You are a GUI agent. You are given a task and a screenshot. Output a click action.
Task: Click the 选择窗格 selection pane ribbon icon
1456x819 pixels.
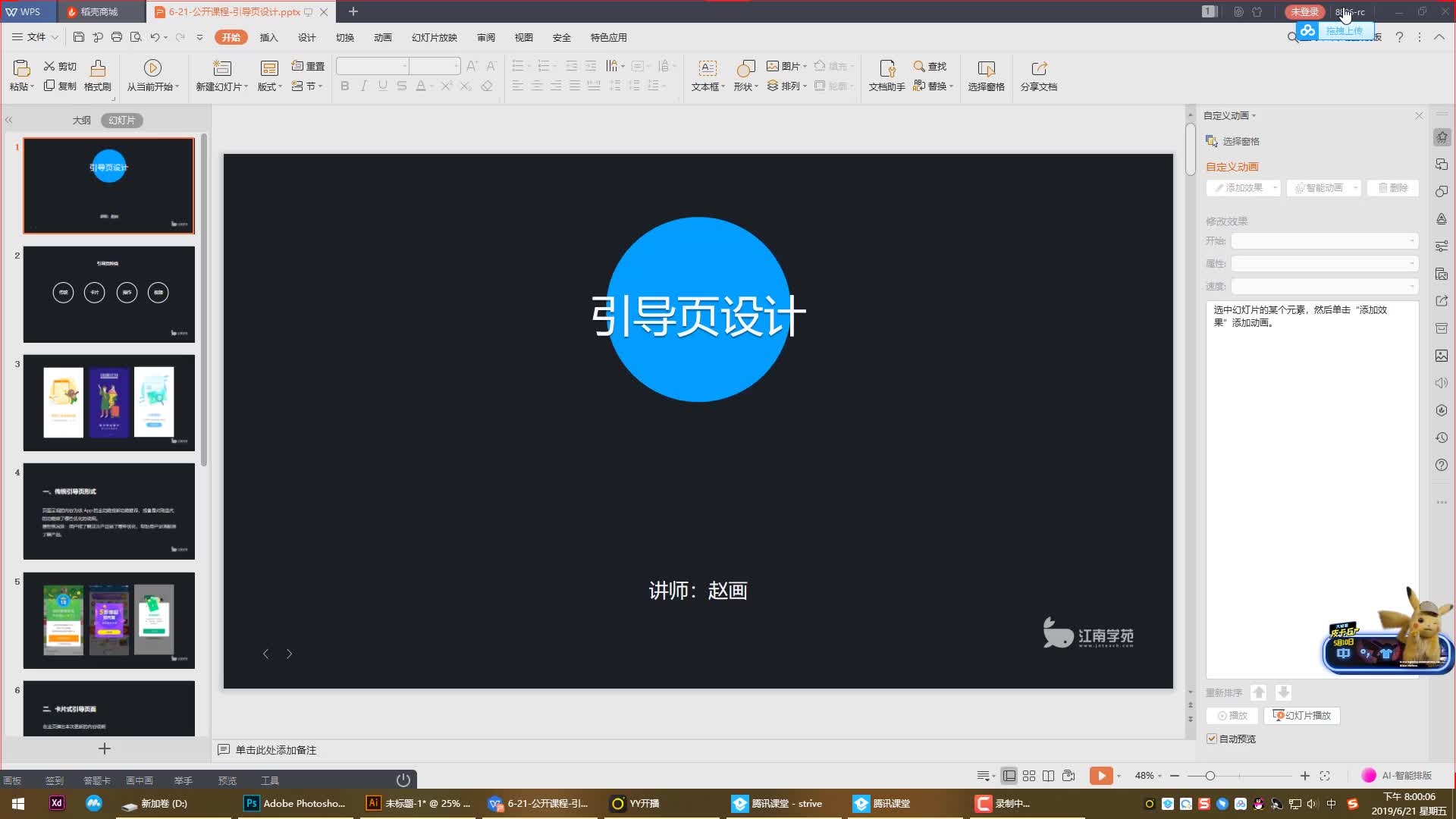tap(986, 68)
